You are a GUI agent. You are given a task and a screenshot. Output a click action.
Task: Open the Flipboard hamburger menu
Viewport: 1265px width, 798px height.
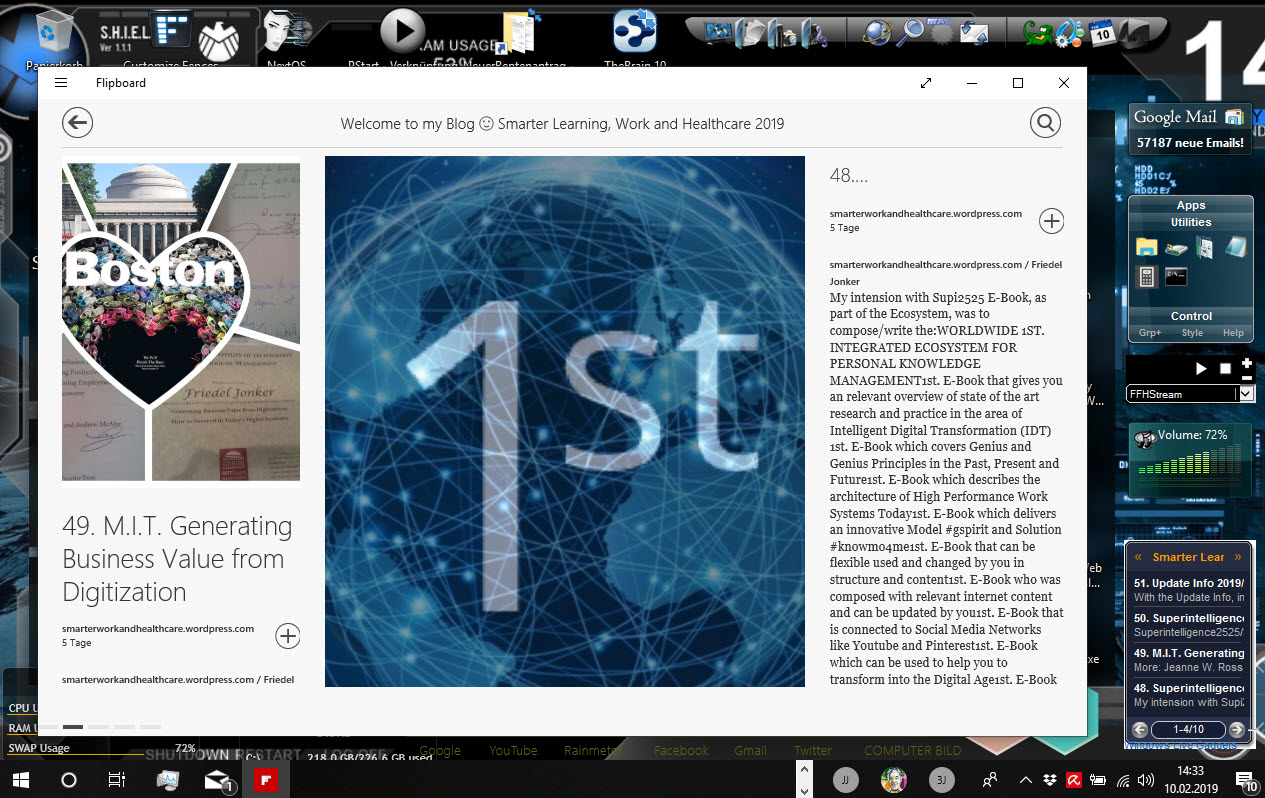[x=61, y=83]
